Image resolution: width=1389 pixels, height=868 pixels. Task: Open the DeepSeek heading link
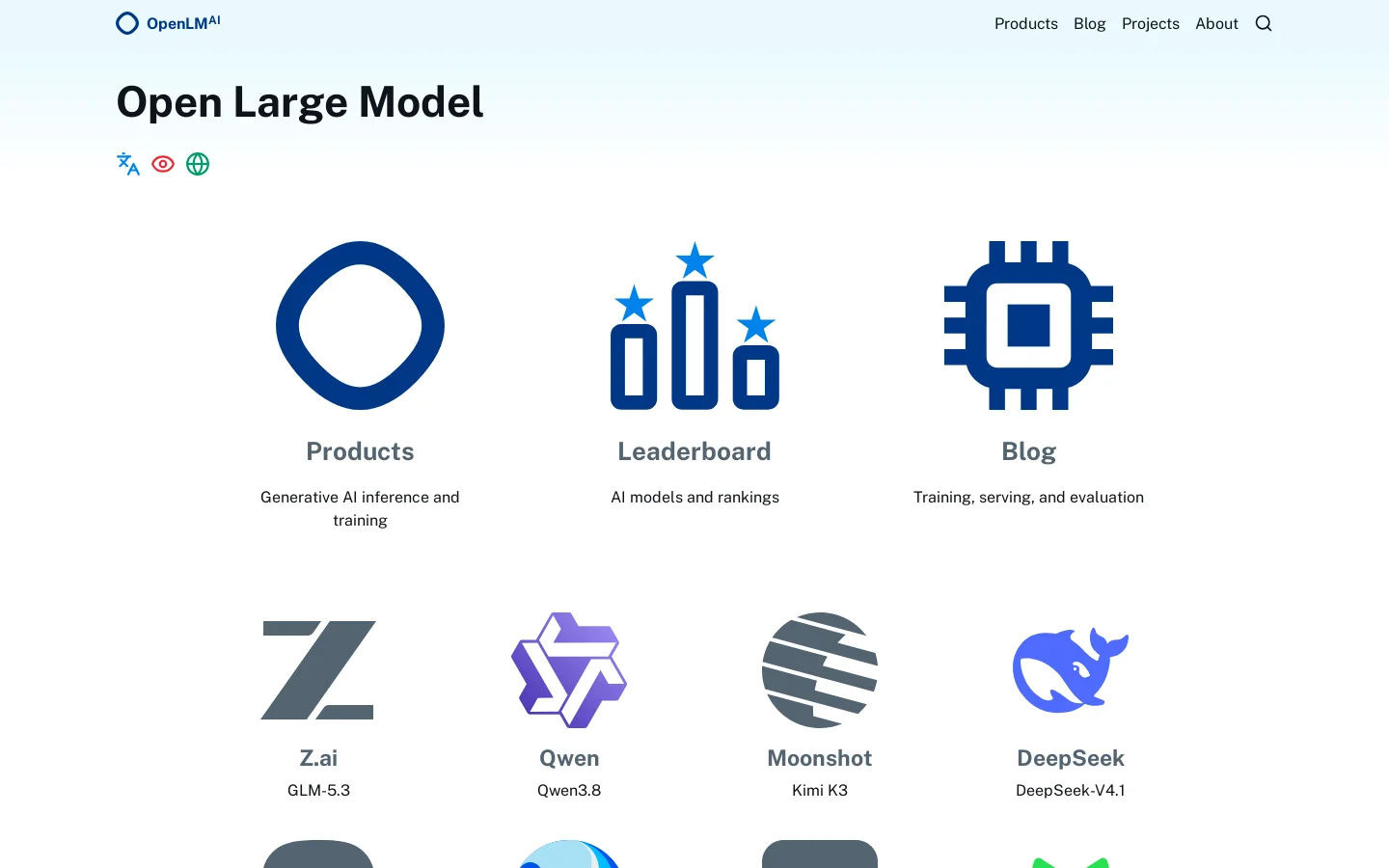pyautogui.click(x=1071, y=758)
